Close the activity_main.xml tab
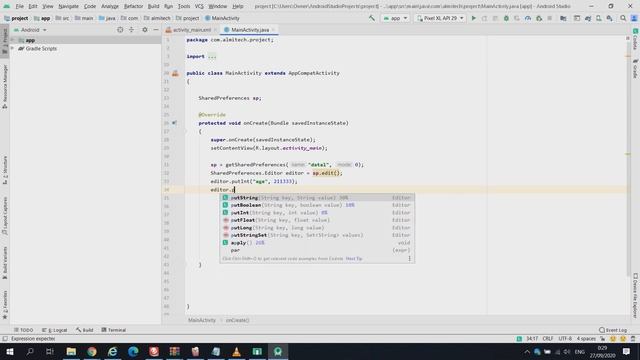 215,30
